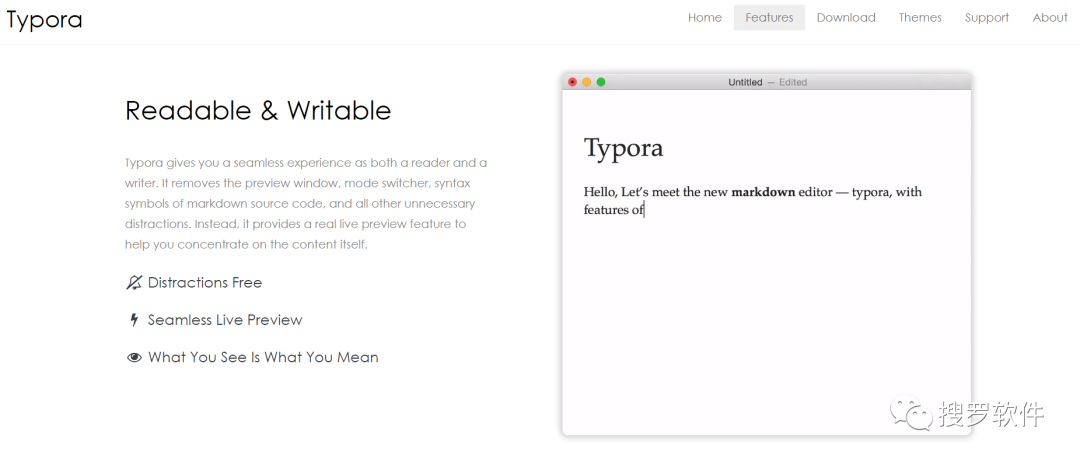
Task: Click the eye icon beside What You See
Action: [x=134, y=357]
